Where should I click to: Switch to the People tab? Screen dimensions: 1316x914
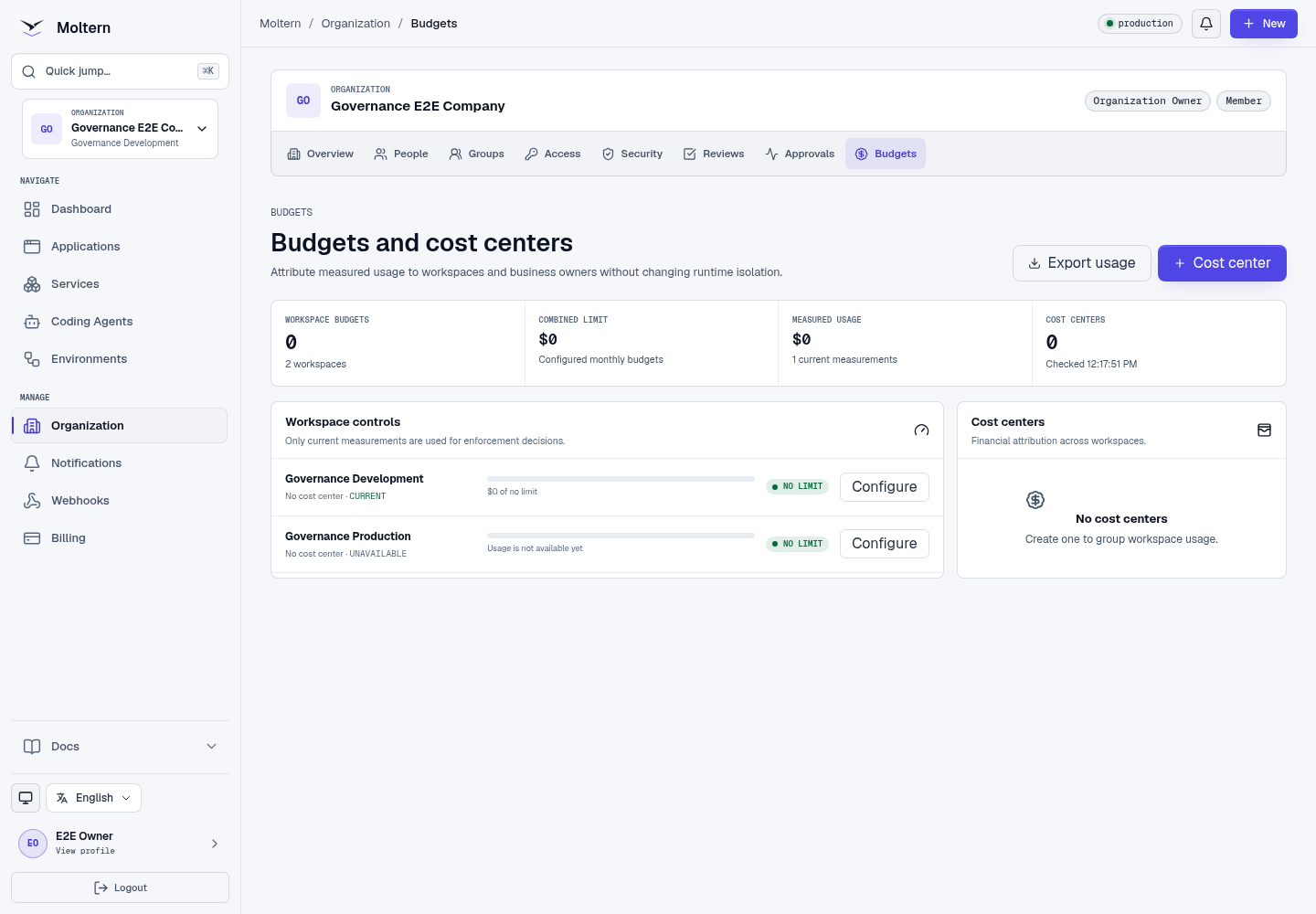(x=401, y=154)
